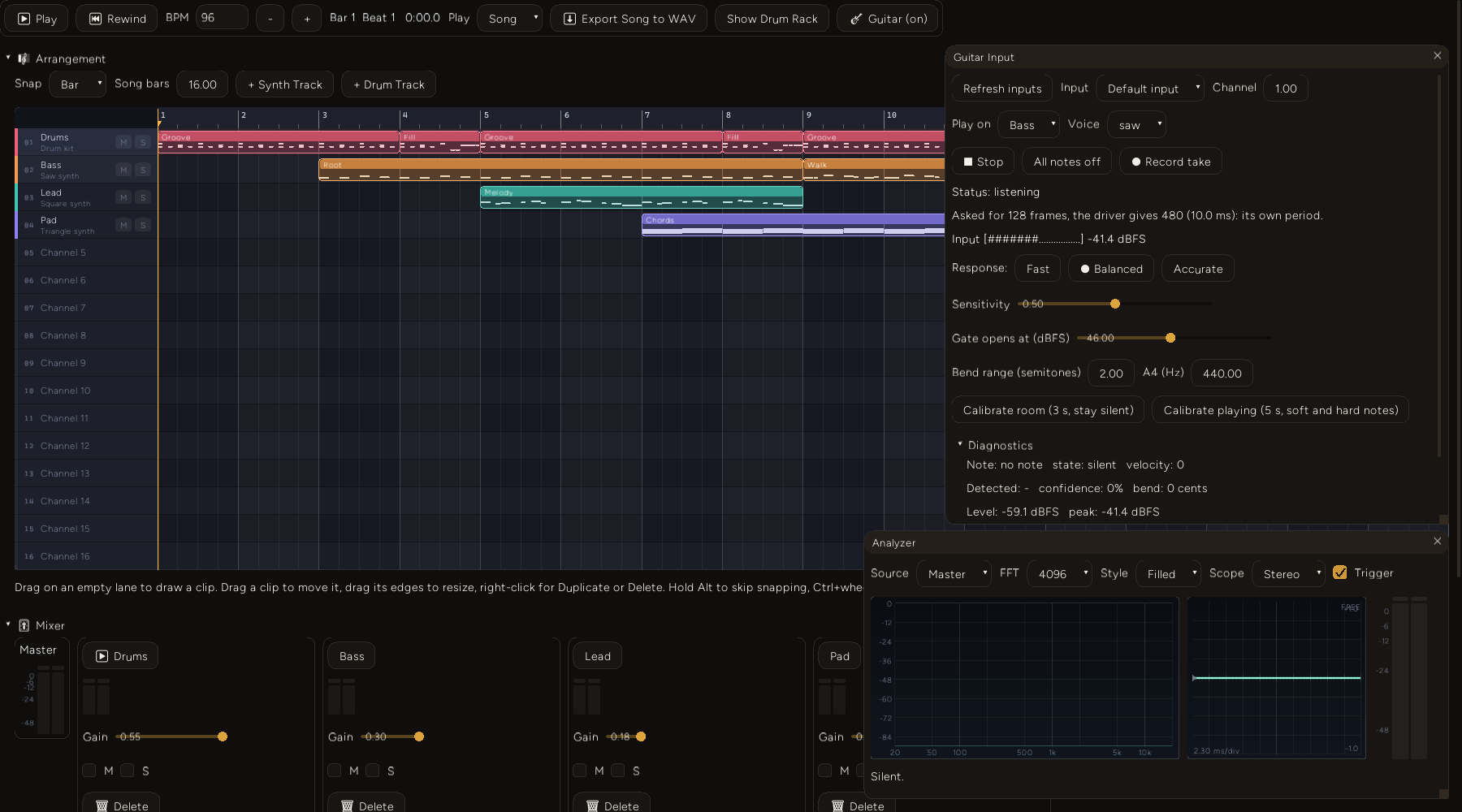Check the Bass solo (S) checkbox in the mixer
Viewport: 1462px width, 812px height.
(372, 771)
